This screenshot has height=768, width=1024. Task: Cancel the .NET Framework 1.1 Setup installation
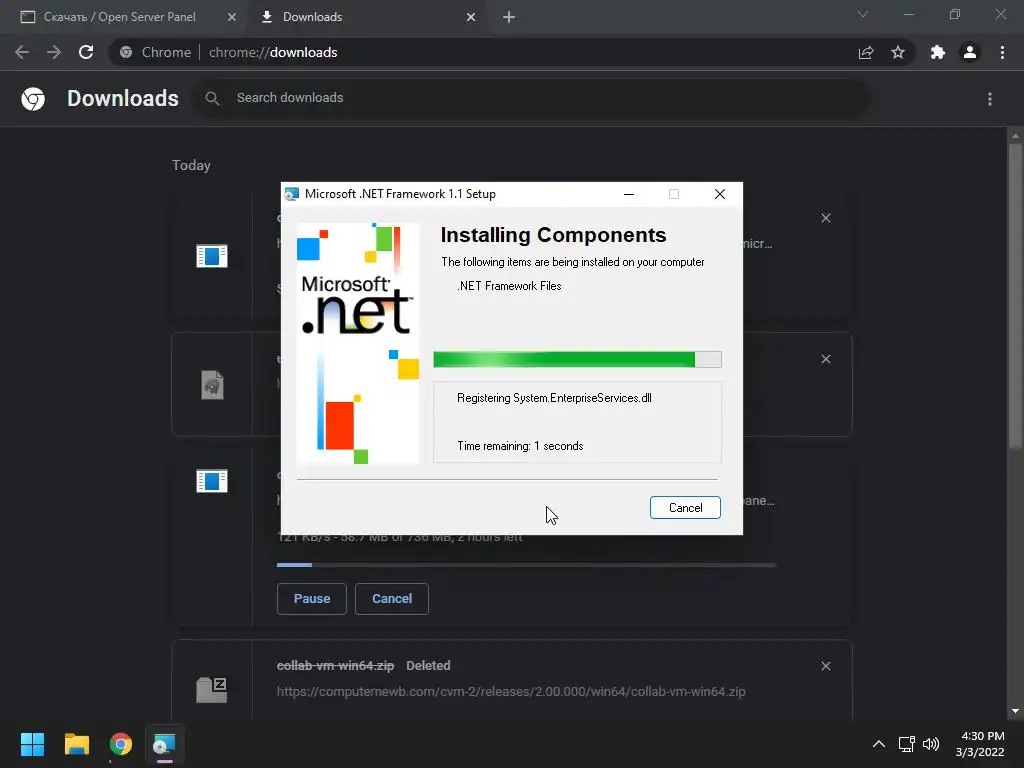(x=685, y=507)
